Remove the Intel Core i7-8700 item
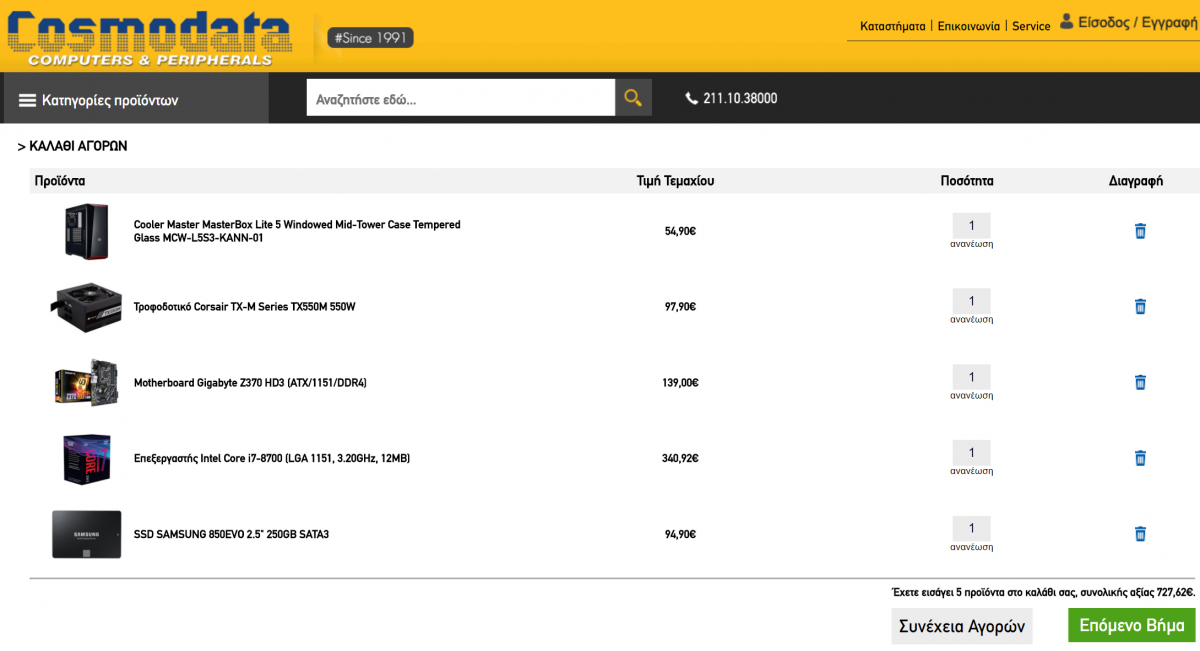Image resolution: width=1200 pixels, height=651 pixels. point(1139,458)
